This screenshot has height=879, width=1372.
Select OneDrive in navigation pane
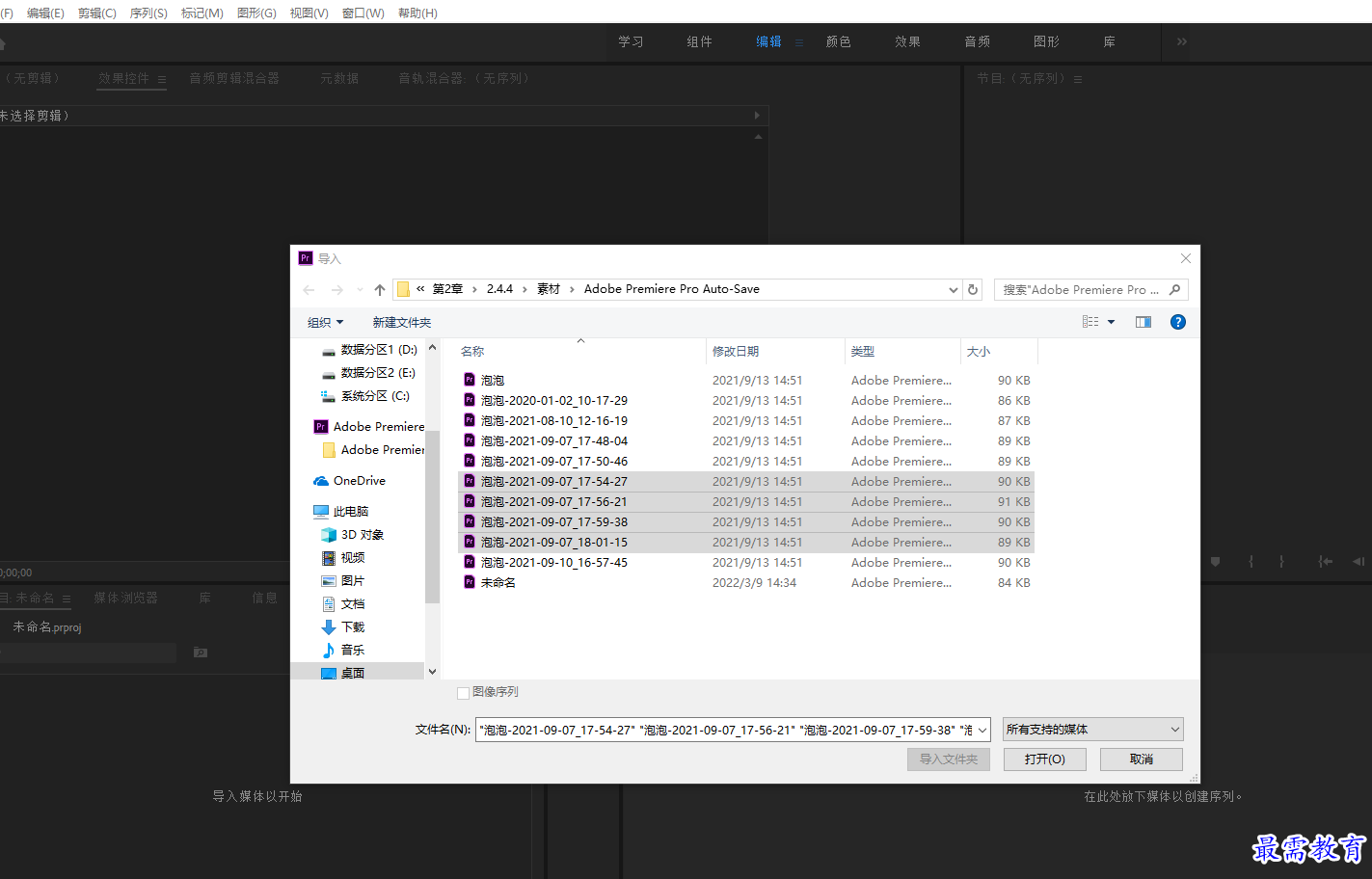(x=349, y=480)
